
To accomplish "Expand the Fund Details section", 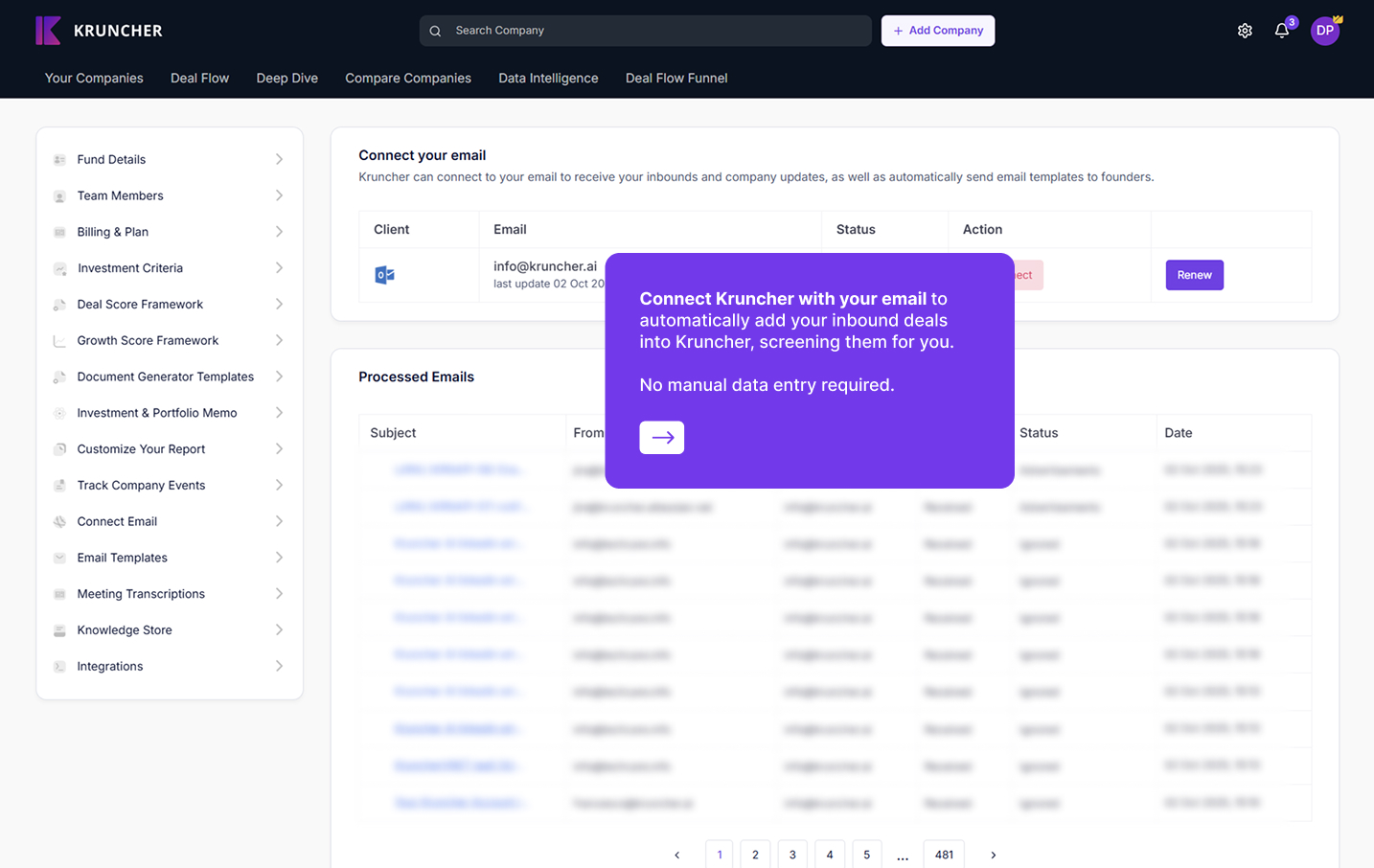I will click(x=279, y=160).
